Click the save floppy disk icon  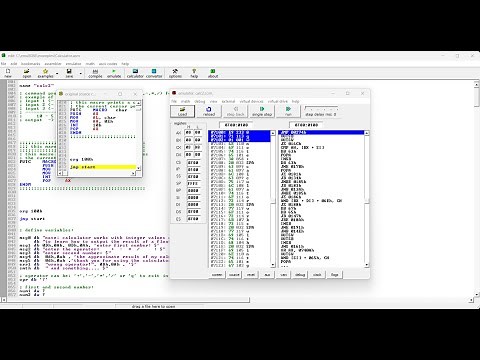point(69,73)
